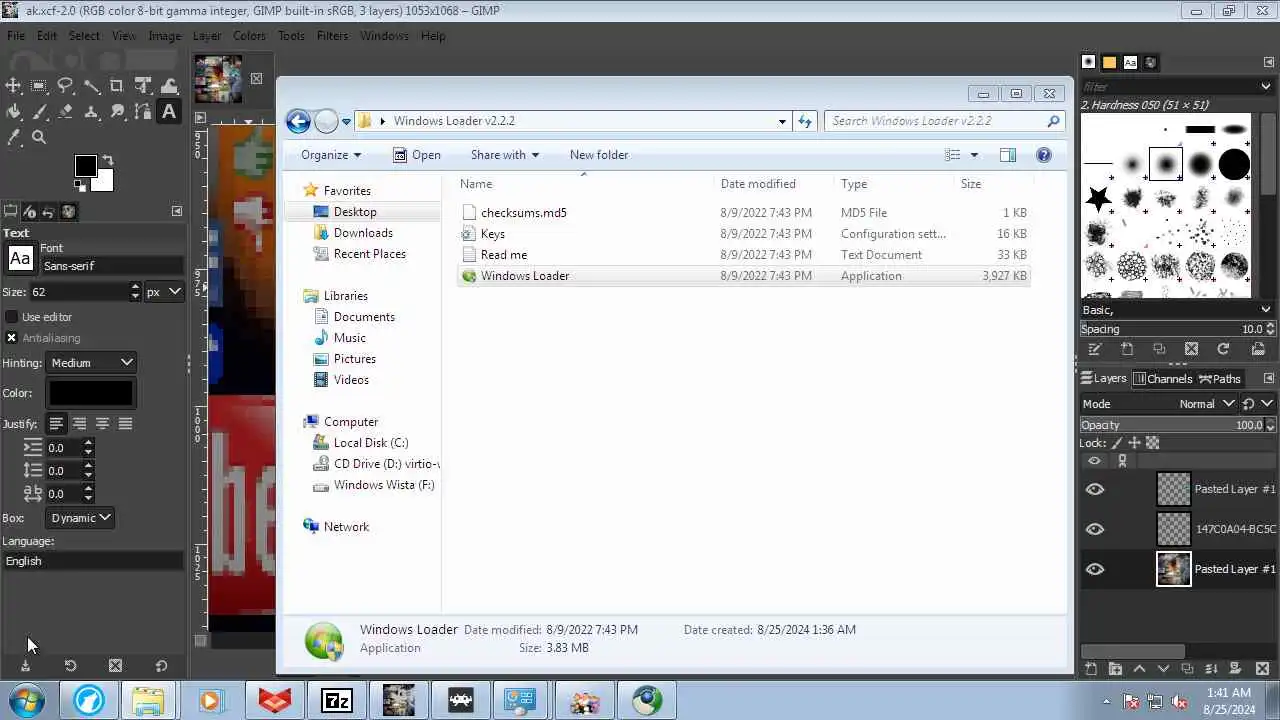Select the Unified Transform tool

(143, 86)
